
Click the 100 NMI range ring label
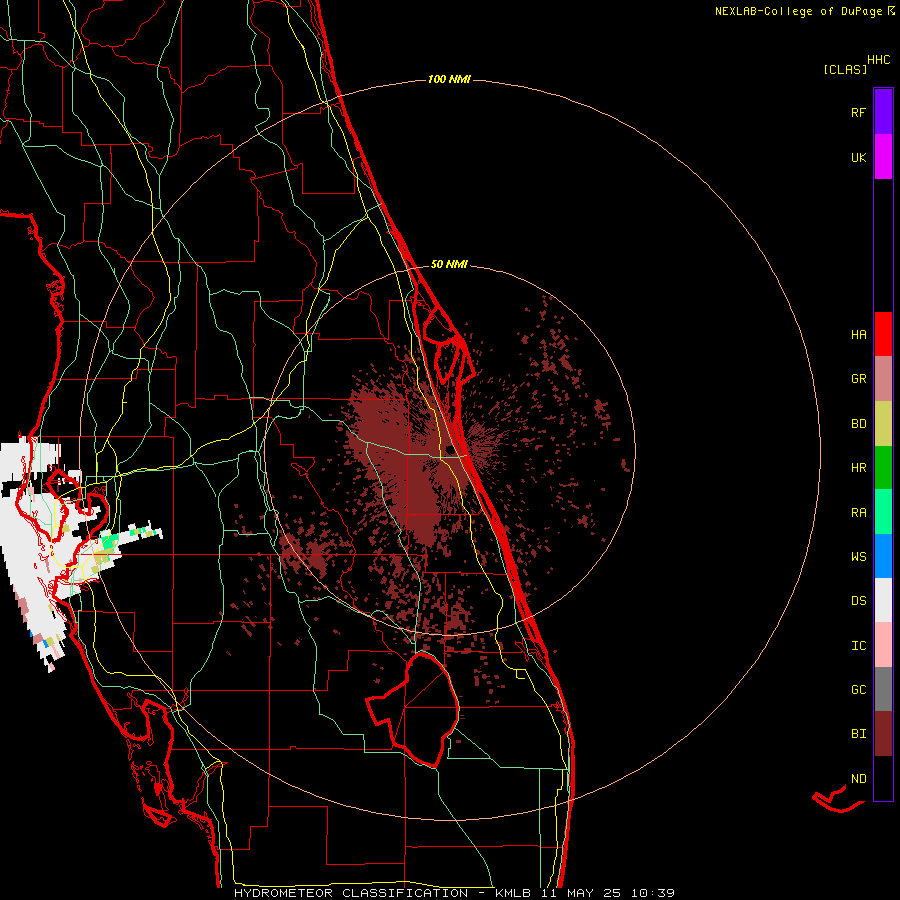(449, 79)
